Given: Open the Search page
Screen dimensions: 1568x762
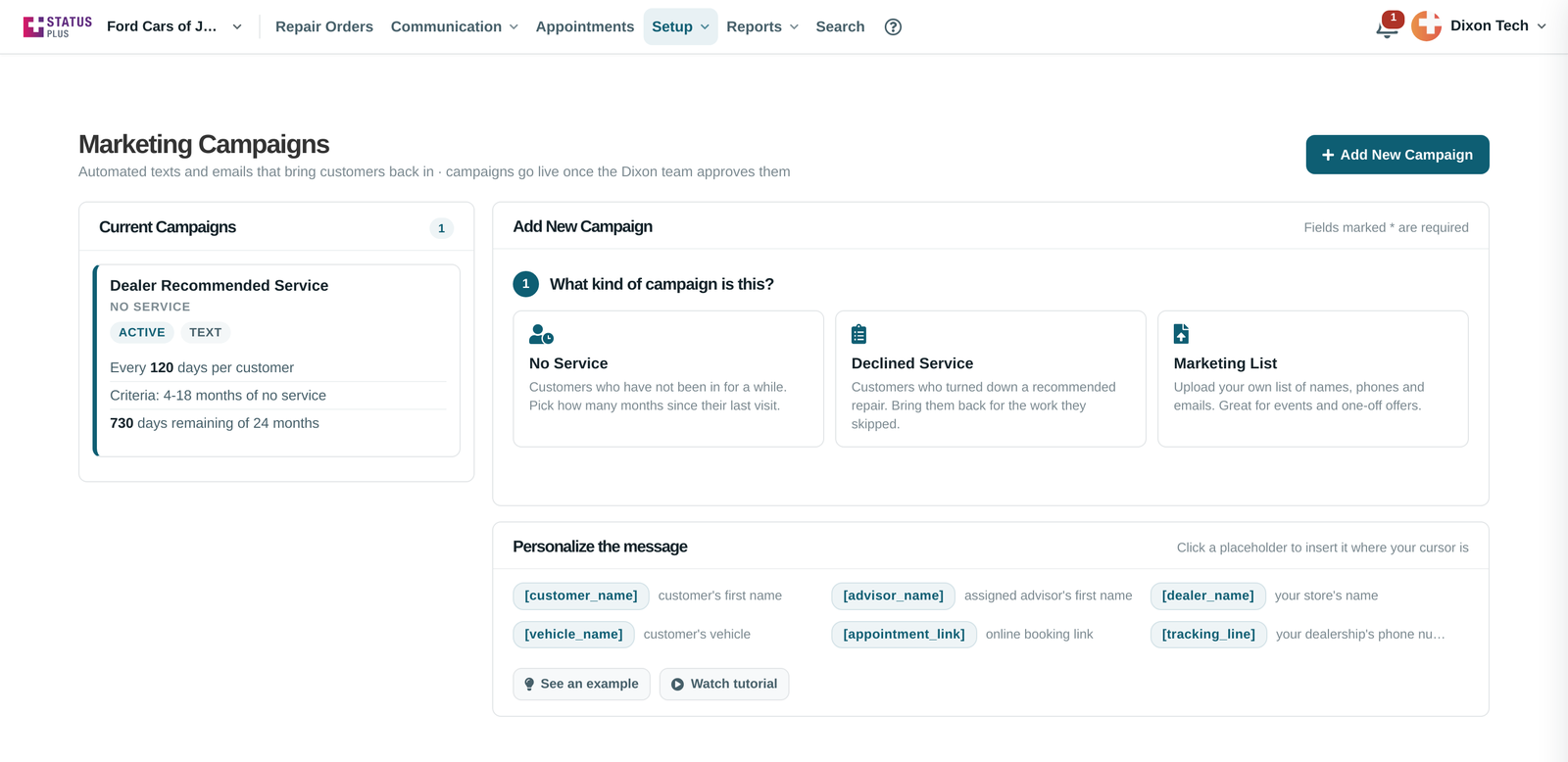Looking at the screenshot, I should click(840, 26).
